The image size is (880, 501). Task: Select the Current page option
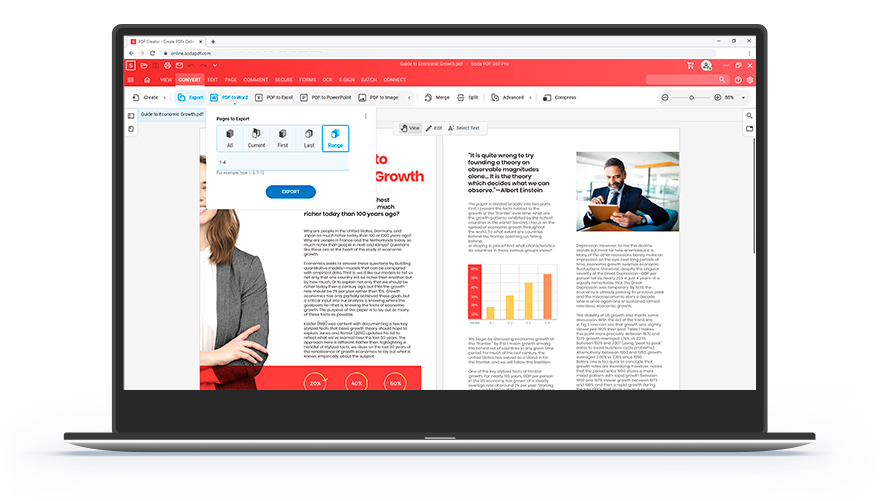(256, 138)
